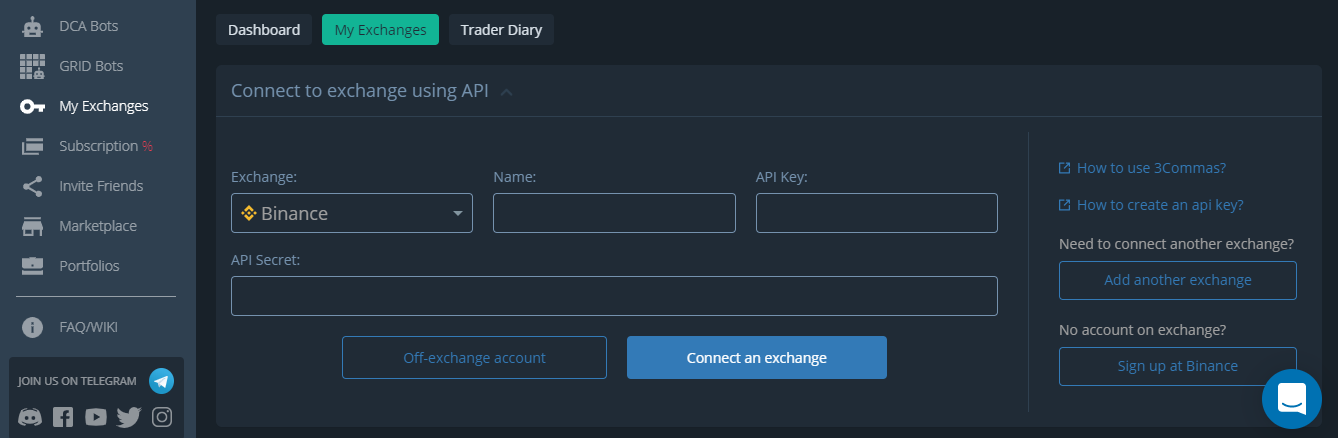
Task: Open the live chat bubble
Action: pos(1291,399)
